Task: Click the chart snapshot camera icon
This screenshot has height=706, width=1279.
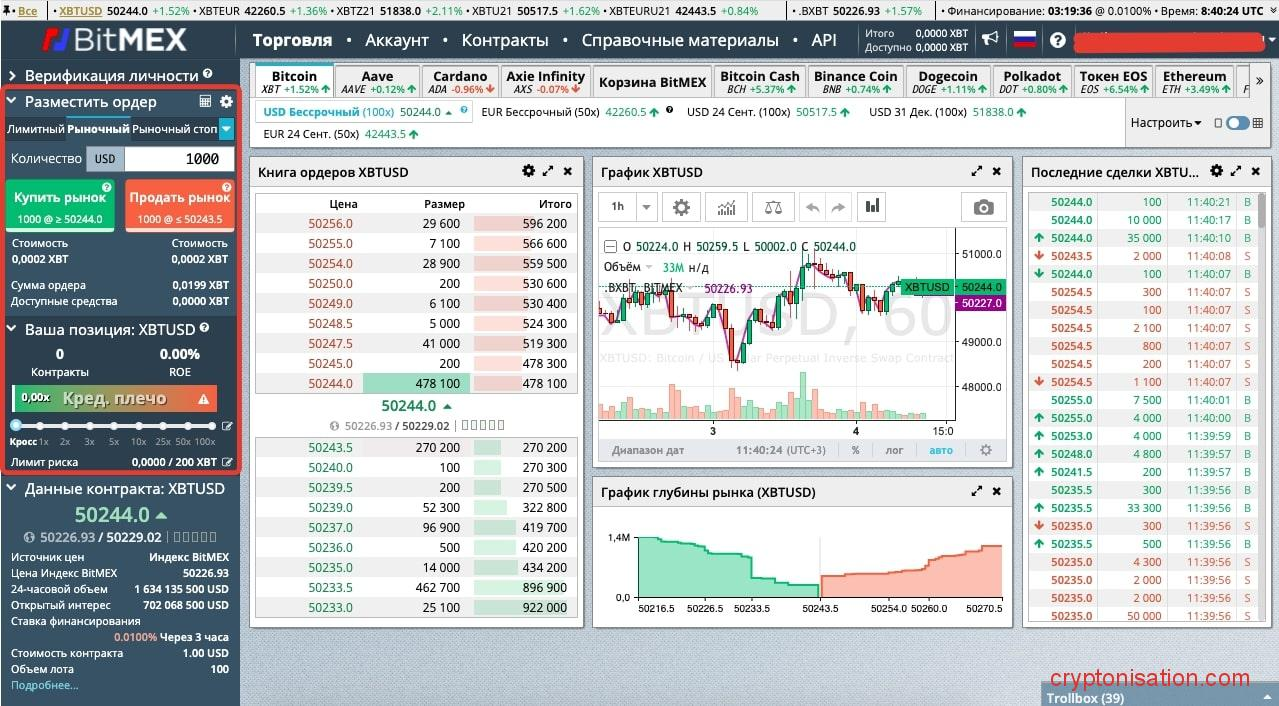Action: 983,207
